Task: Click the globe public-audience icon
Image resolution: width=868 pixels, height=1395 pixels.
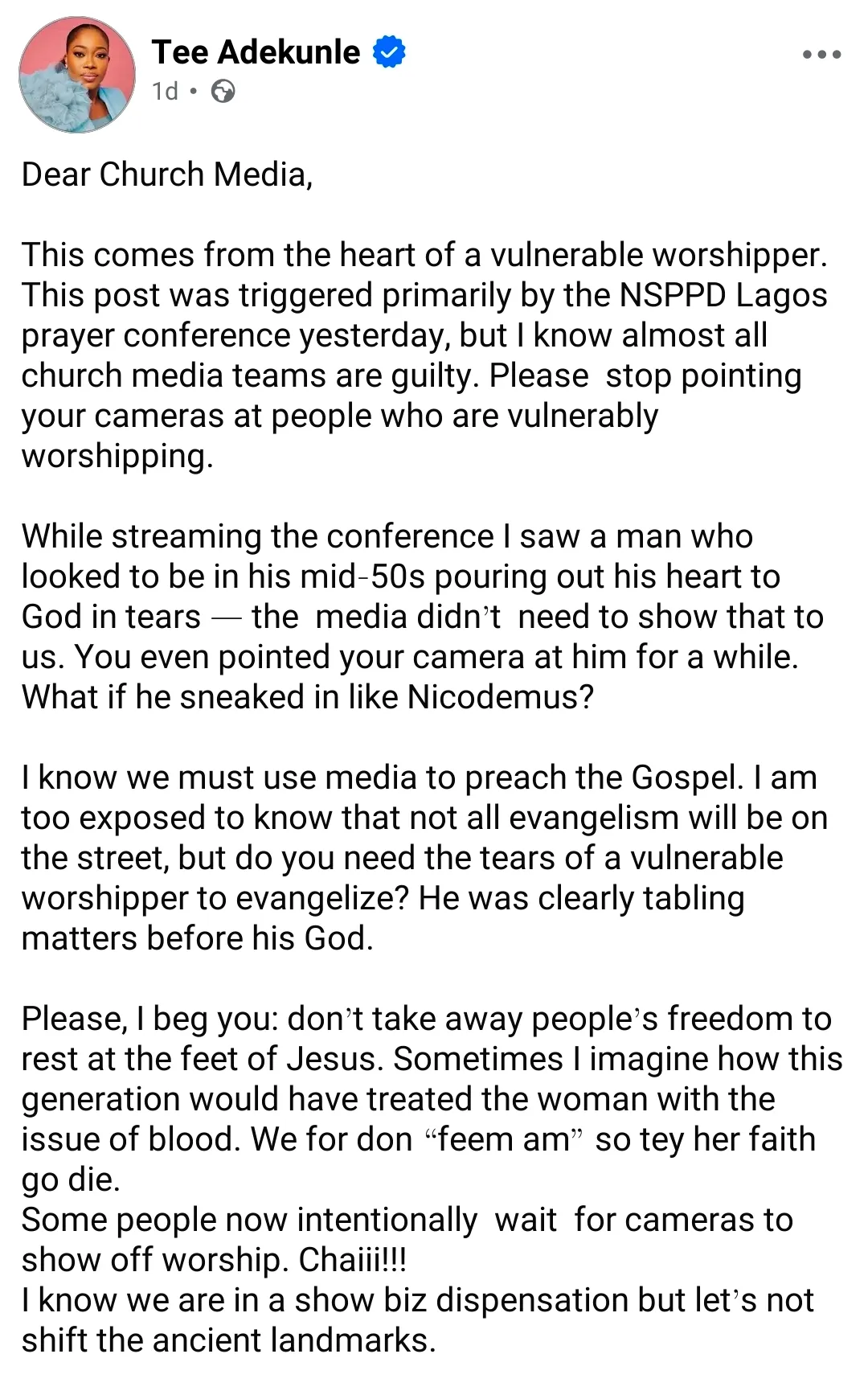Action: (223, 92)
